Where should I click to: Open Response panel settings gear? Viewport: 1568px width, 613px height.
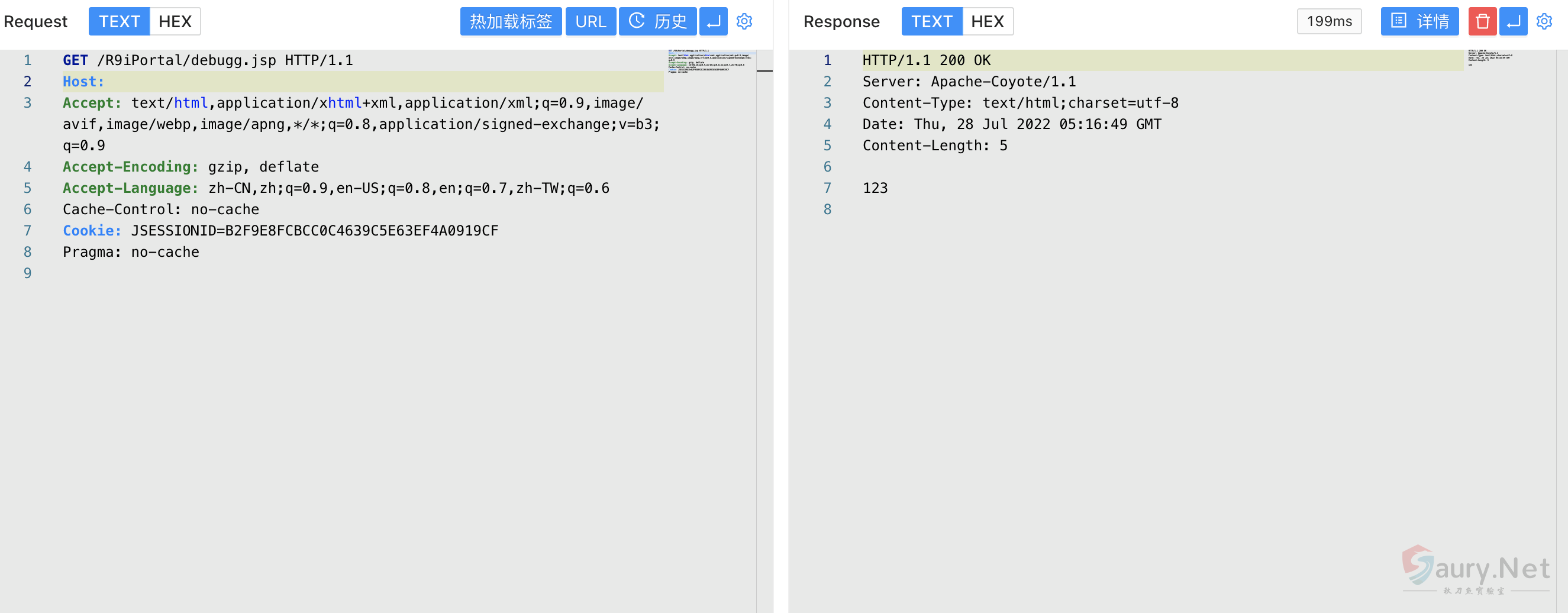tap(1544, 22)
